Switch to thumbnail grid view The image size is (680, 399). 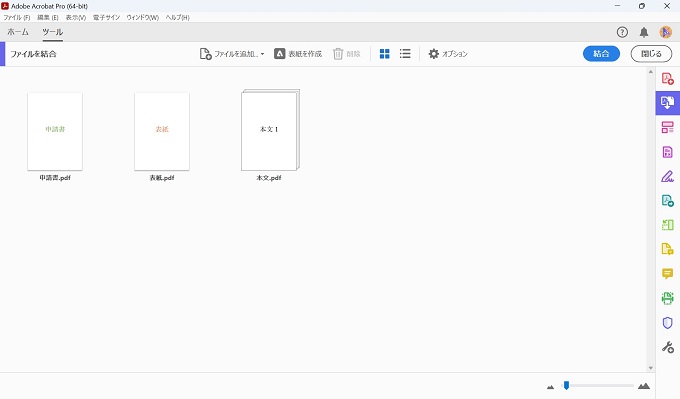point(384,54)
